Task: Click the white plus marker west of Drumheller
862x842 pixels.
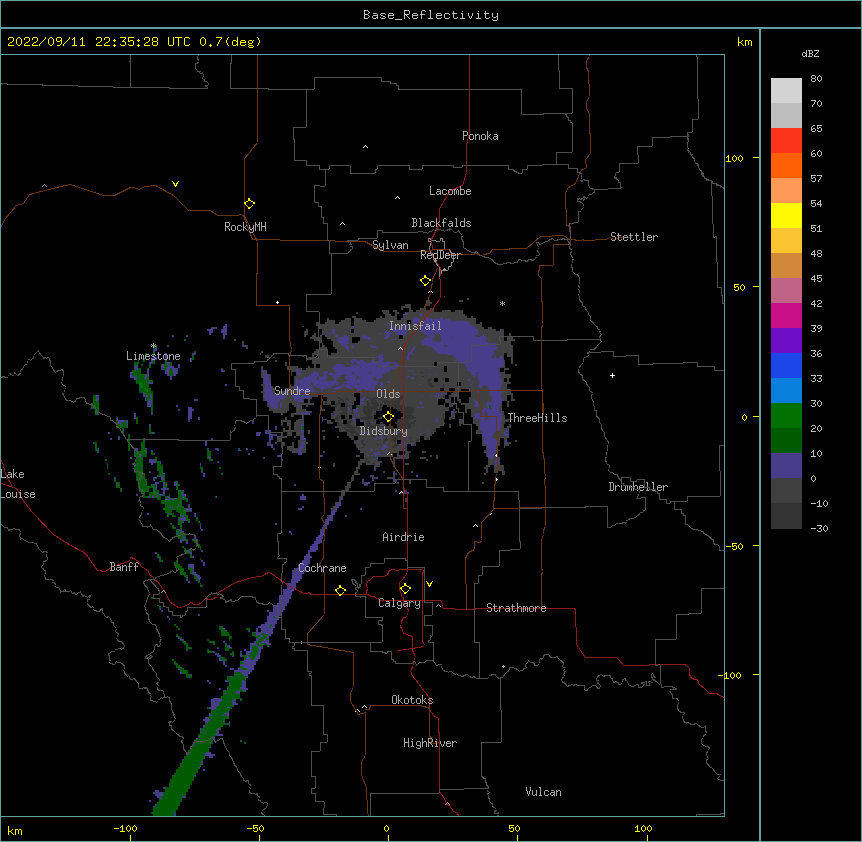Action: [x=612, y=375]
